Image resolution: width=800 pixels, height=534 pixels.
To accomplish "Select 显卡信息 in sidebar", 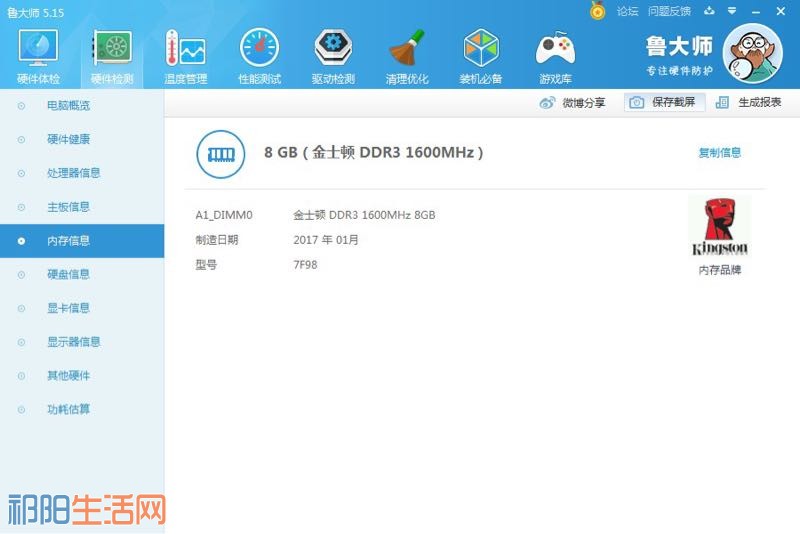I will point(82,308).
